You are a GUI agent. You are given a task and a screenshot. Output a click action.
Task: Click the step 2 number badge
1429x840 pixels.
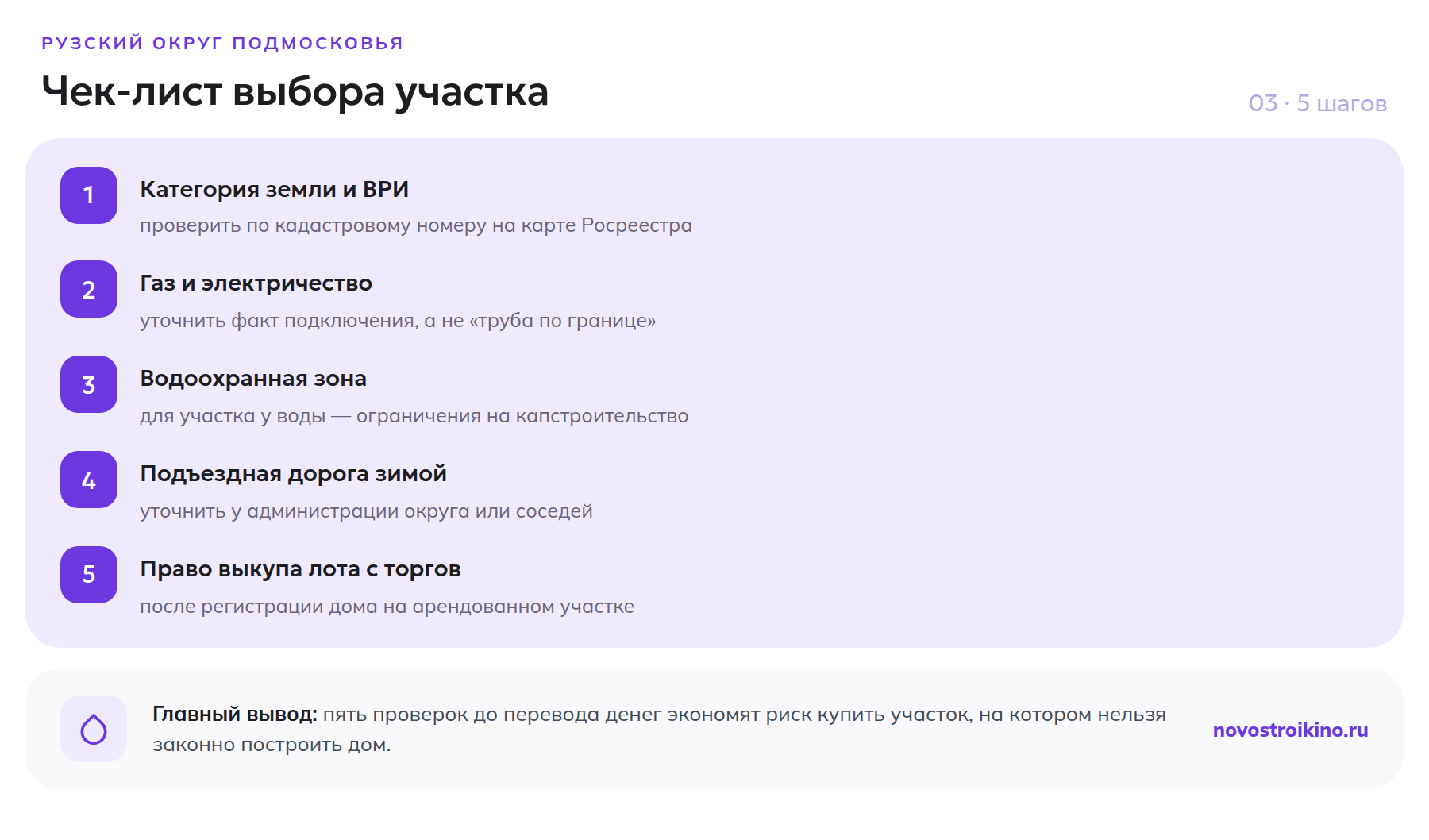tap(89, 289)
